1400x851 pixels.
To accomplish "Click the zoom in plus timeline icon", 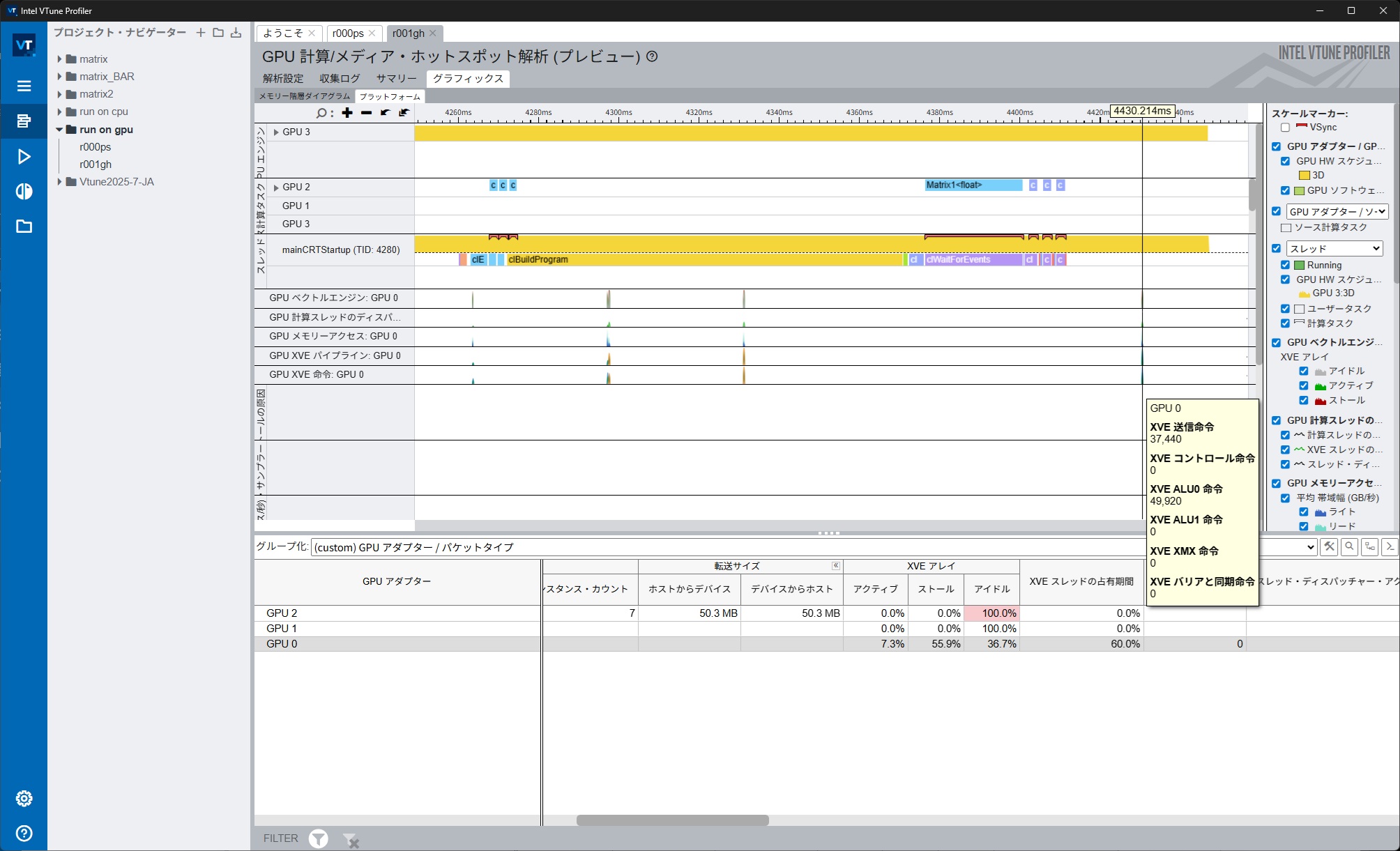I will [347, 112].
